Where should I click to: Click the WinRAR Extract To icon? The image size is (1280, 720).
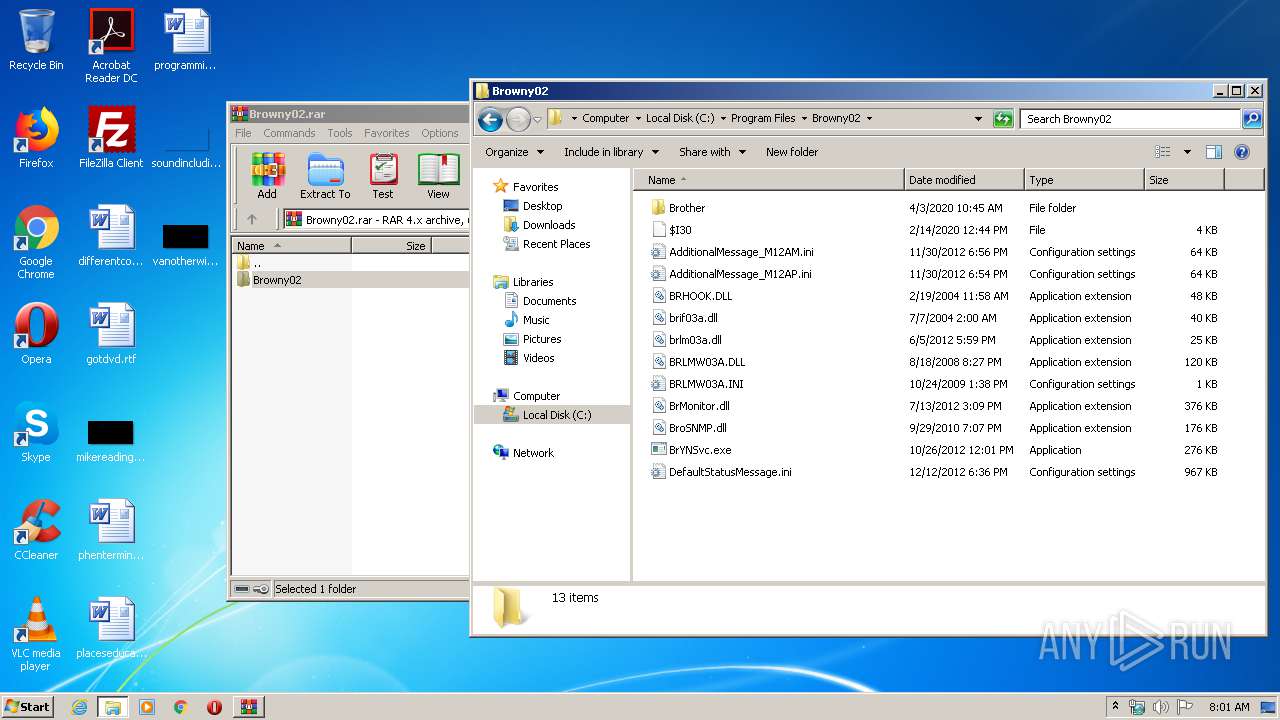(325, 176)
